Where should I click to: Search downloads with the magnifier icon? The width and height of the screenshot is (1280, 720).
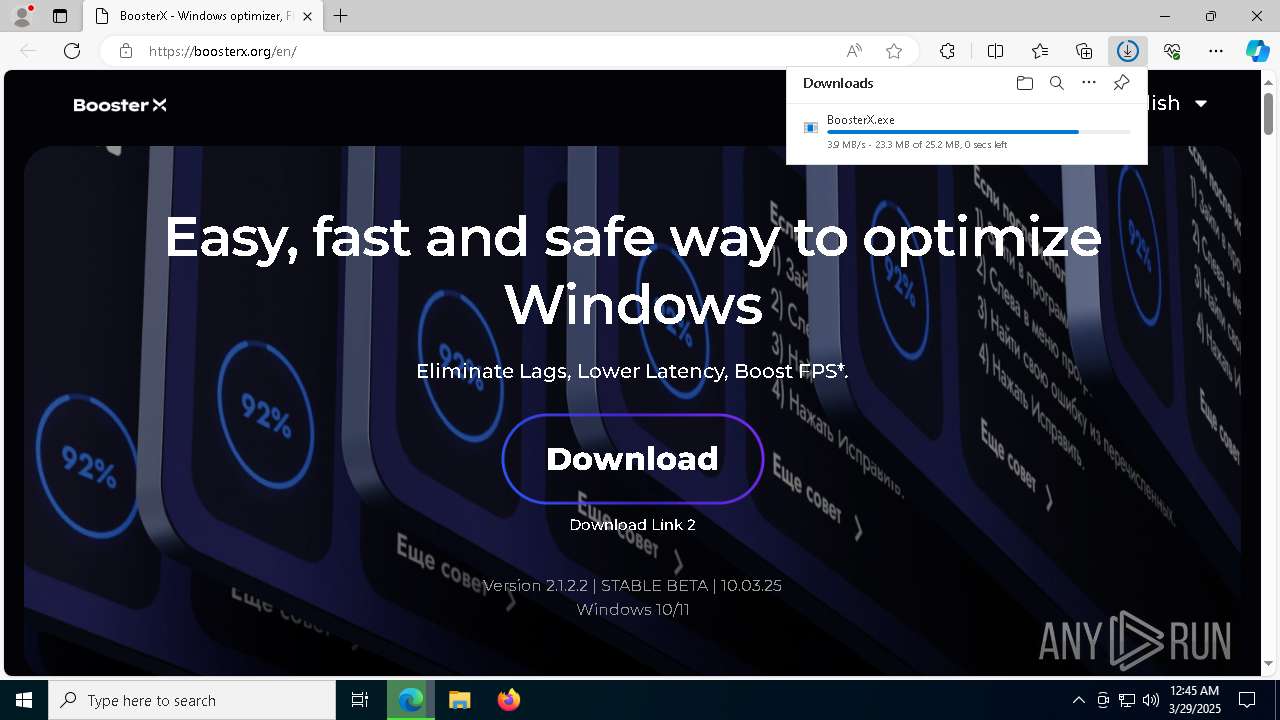pyautogui.click(x=1056, y=83)
